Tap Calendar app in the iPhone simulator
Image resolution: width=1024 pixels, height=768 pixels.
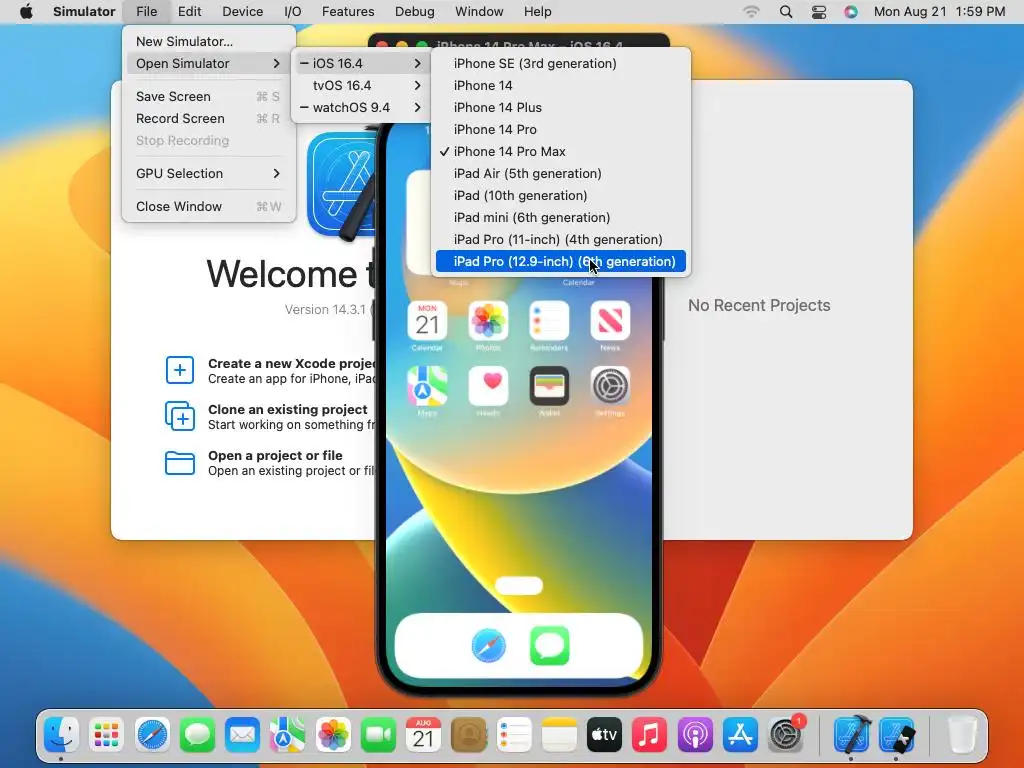tap(427, 321)
